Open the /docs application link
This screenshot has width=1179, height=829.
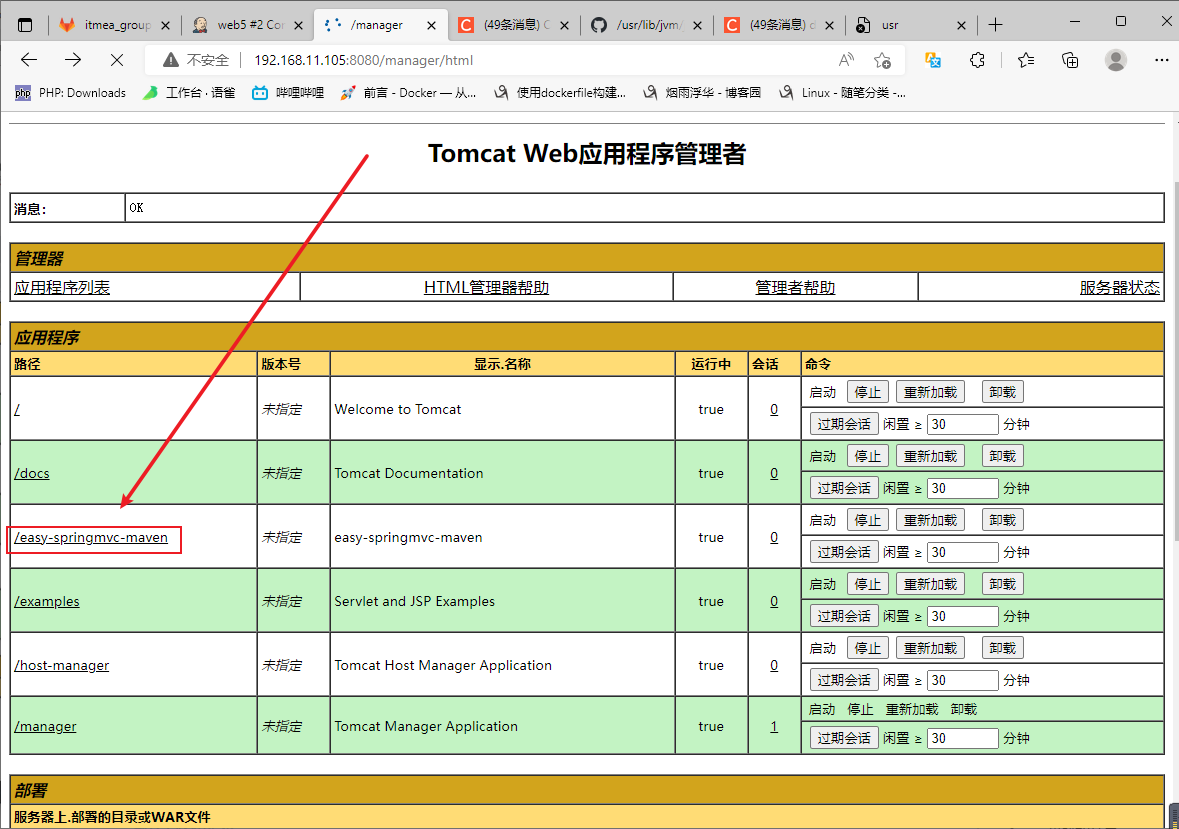pyautogui.click(x=32, y=473)
